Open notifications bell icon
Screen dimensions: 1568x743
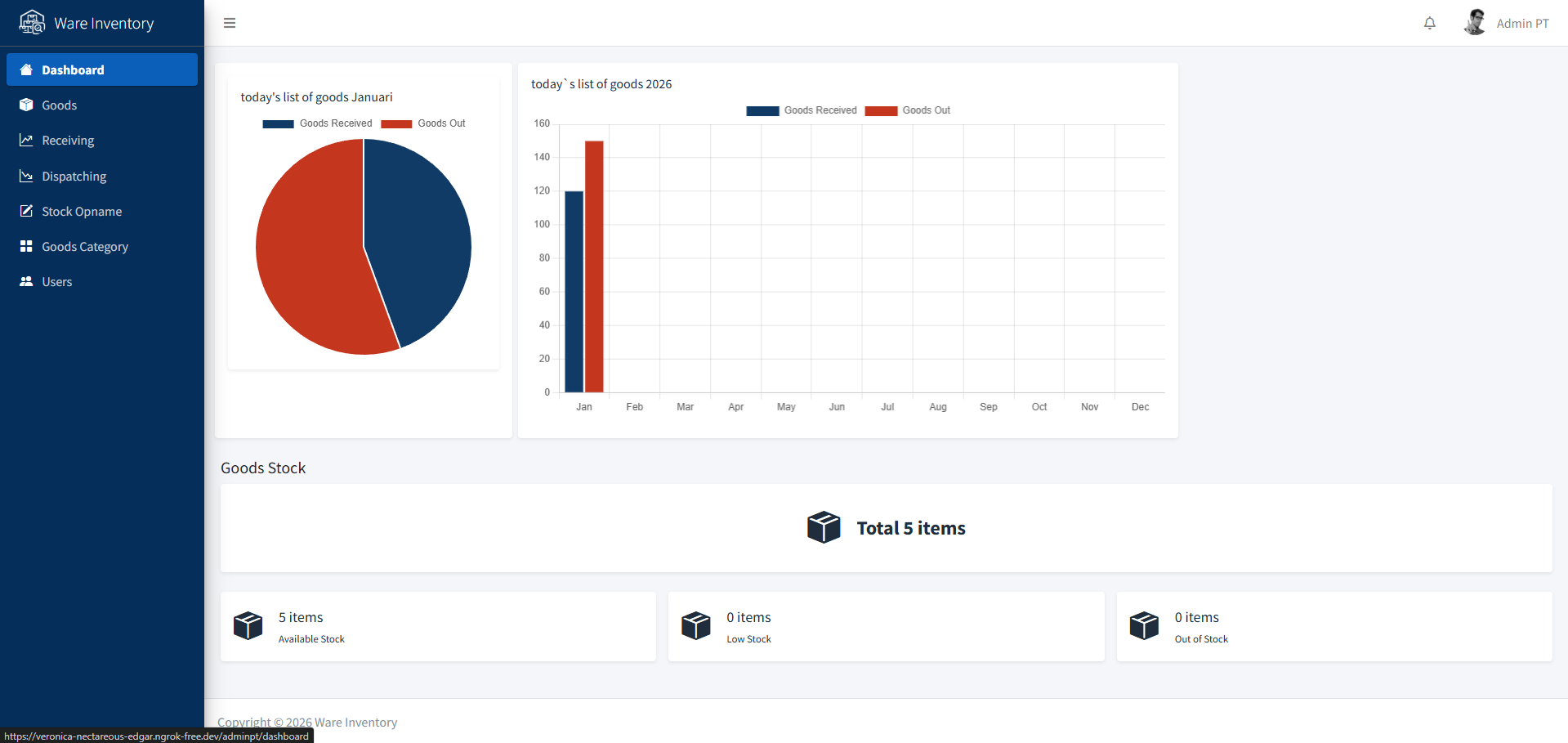coord(1429,24)
